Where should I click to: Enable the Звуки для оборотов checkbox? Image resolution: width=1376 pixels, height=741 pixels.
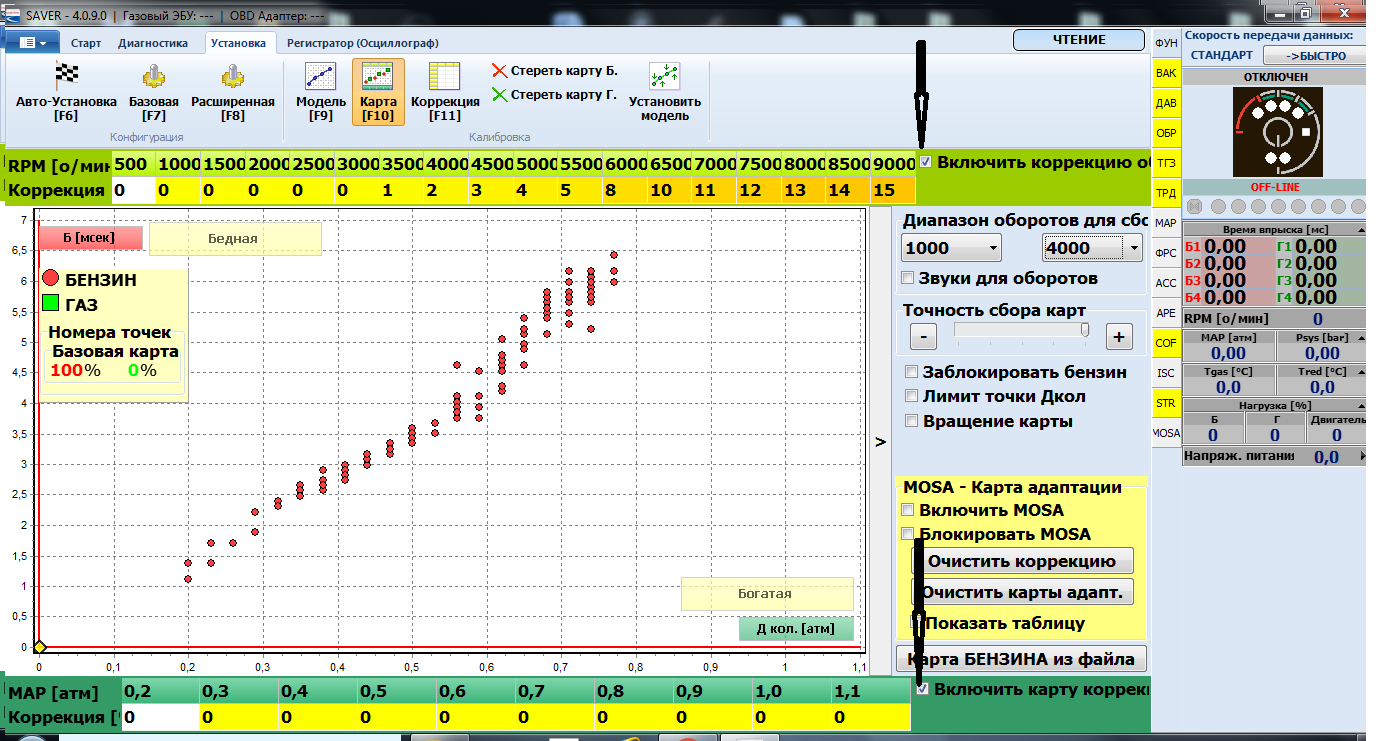pos(908,278)
